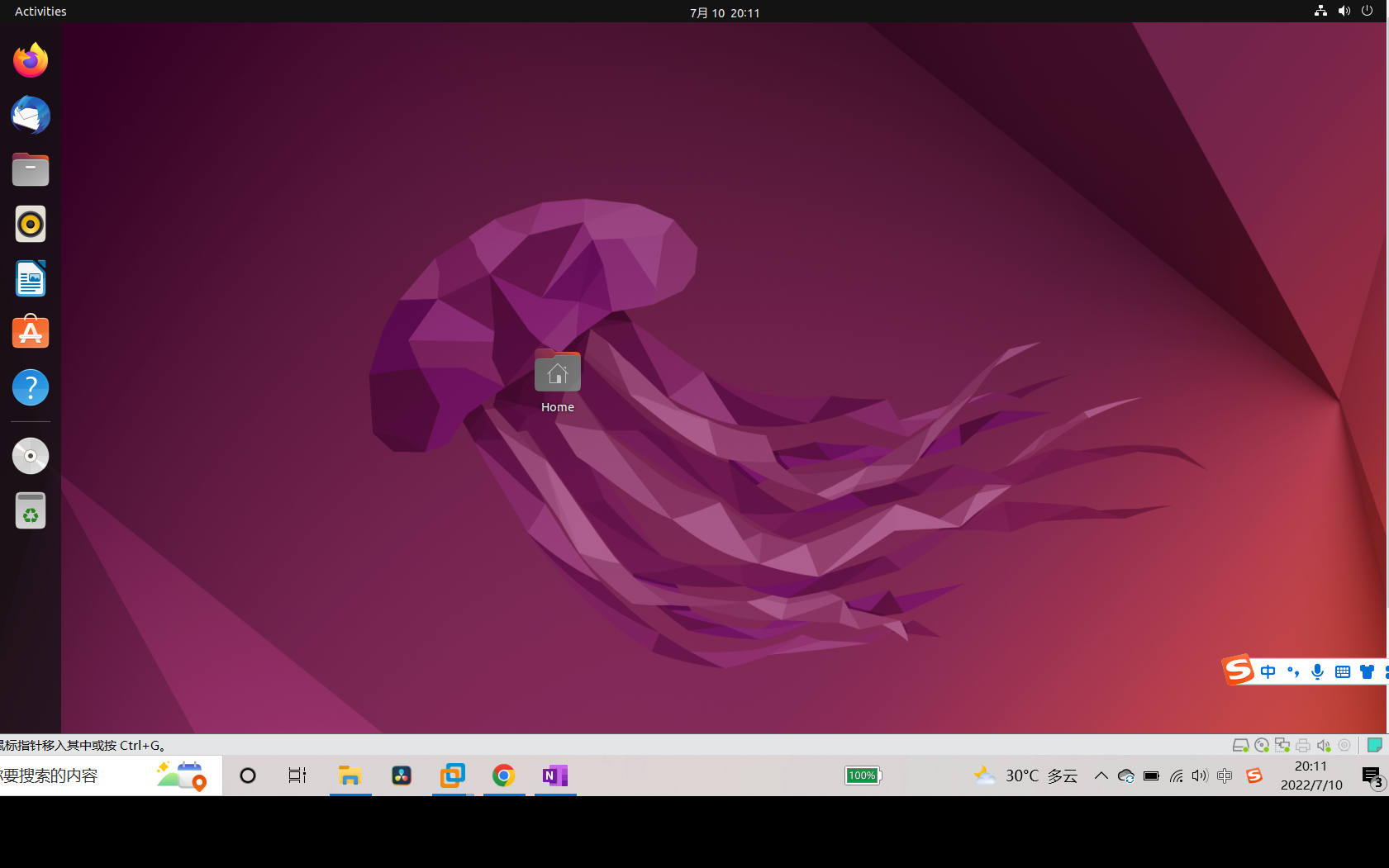Open Cortana circle button on taskbar
This screenshot has width=1389, height=868.
pyautogui.click(x=247, y=776)
